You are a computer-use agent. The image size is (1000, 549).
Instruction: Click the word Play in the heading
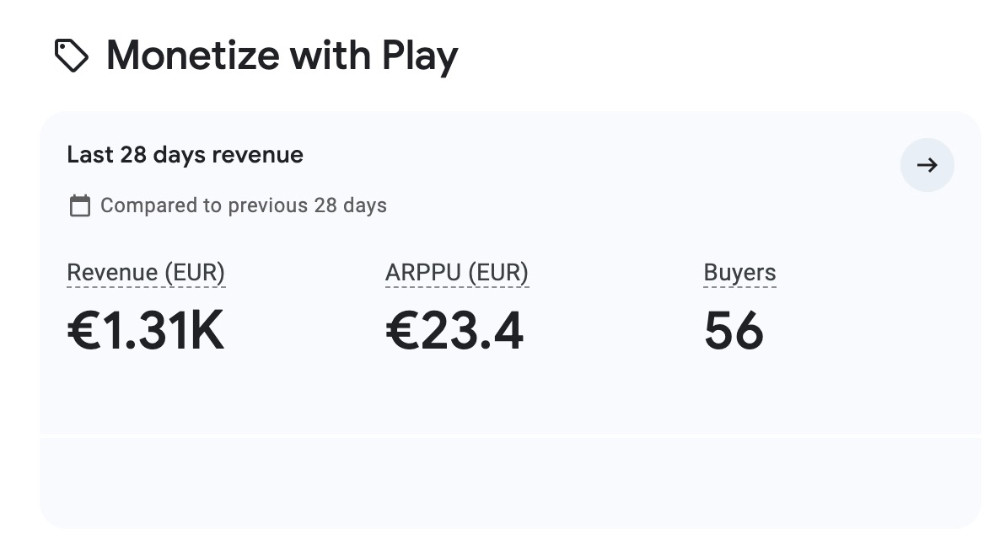click(x=420, y=56)
